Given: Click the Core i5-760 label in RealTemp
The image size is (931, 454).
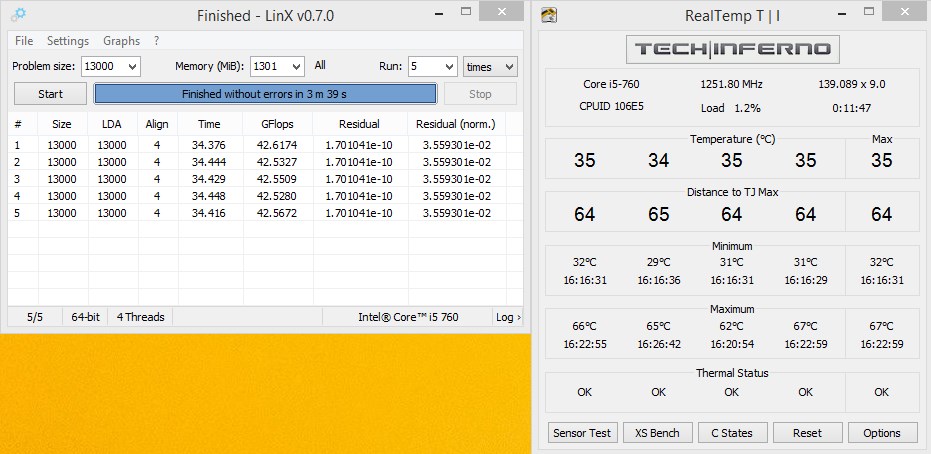Looking at the screenshot, I should [611, 84].
